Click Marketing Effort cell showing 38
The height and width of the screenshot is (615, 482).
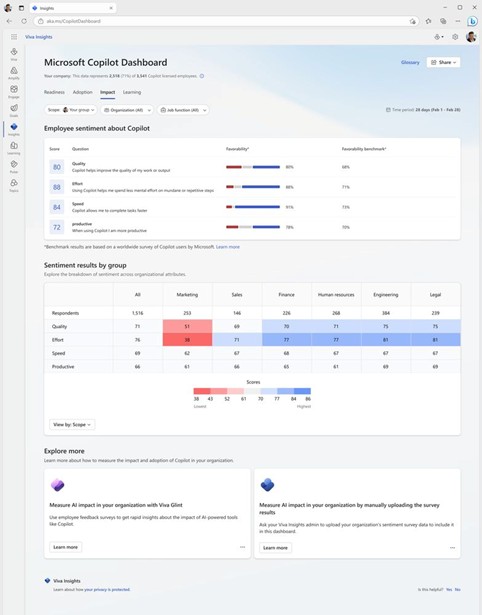pos(187,340)
